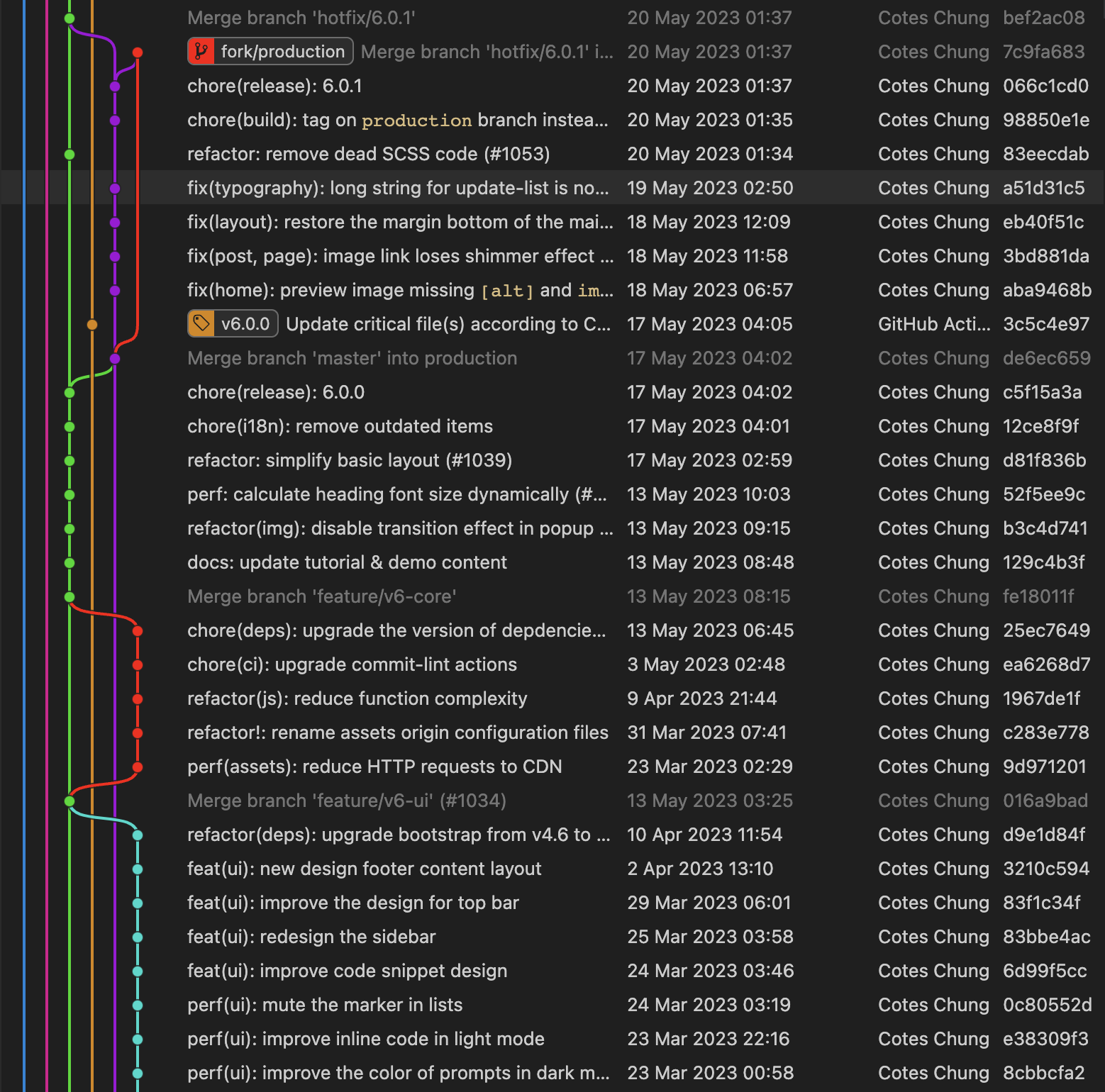The height and width of the screenshot is (1092, 1105).
Task: Click commit hash de6ec659
Action: (1047, 358)
